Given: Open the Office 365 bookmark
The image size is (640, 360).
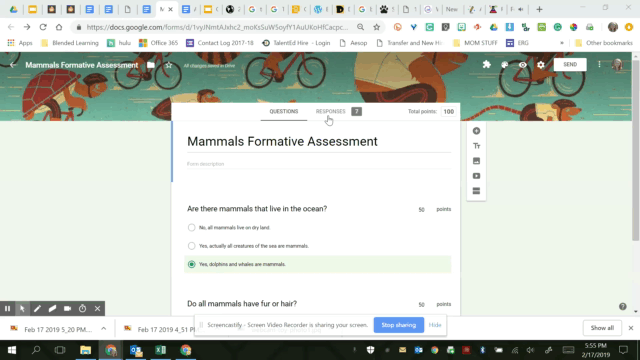Looking at the screenshot, I should tap(158, 43).
